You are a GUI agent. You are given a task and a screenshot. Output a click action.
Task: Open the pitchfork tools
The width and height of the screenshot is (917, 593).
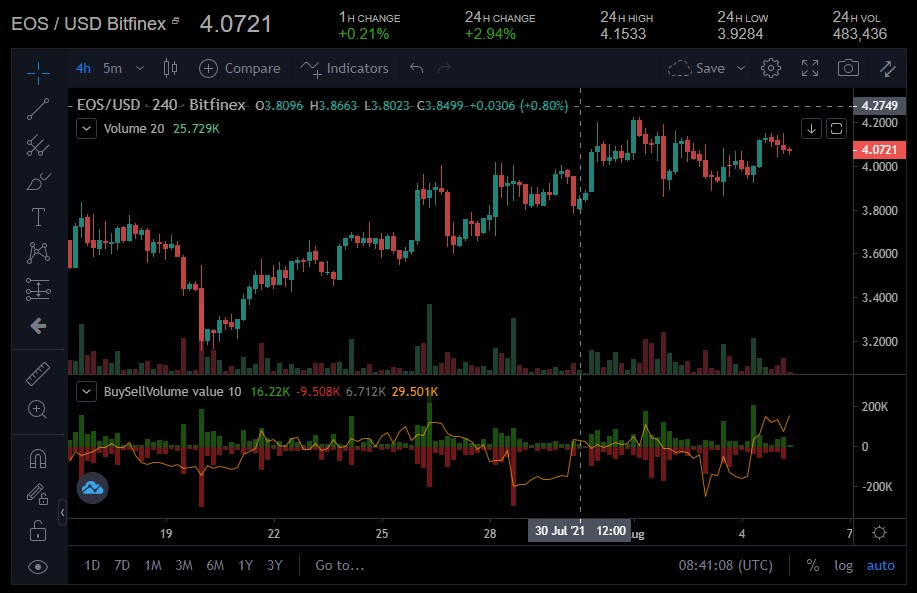[38, 146]
